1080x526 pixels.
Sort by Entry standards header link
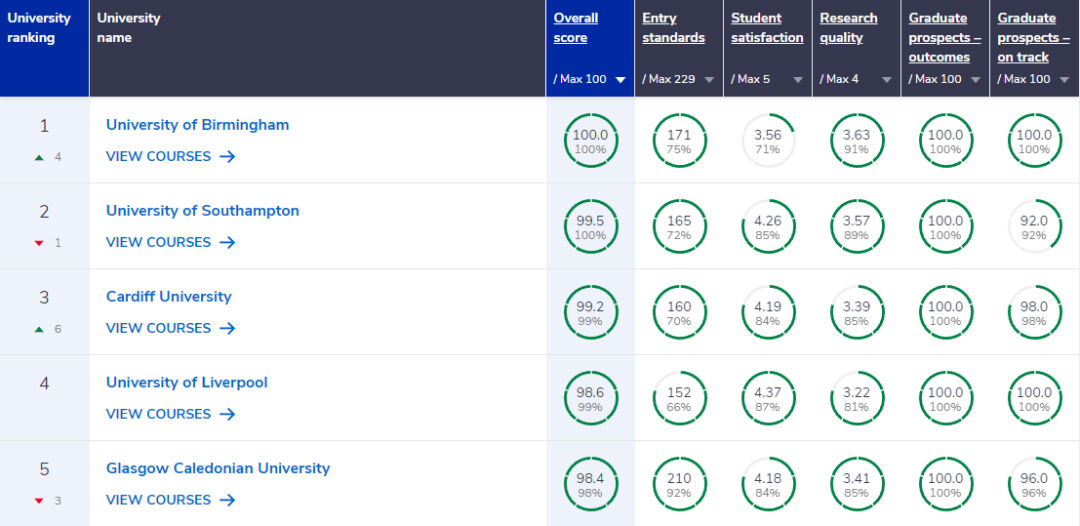(674, 28)
